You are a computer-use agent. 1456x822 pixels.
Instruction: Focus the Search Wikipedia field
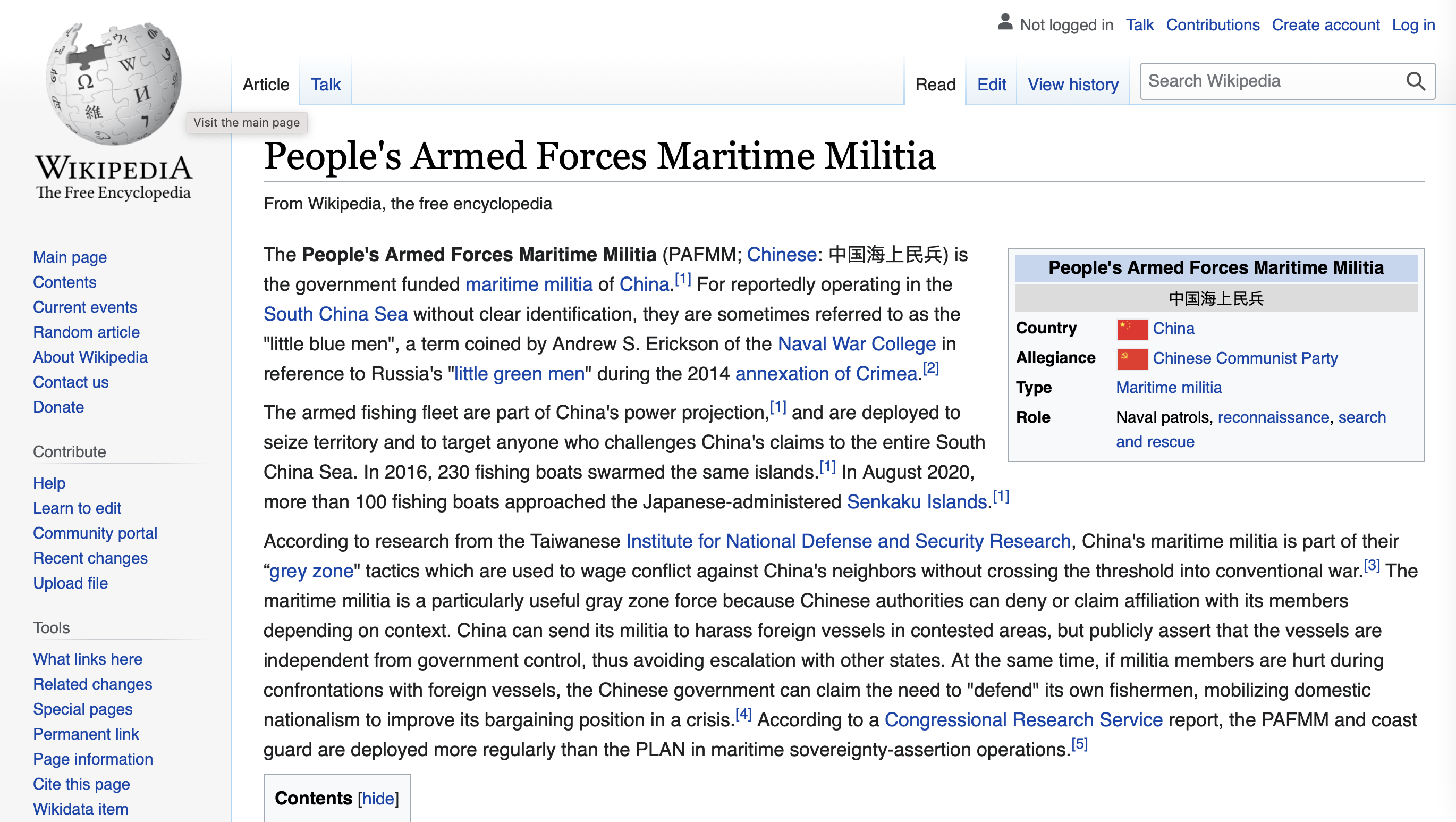point(1287,81)
